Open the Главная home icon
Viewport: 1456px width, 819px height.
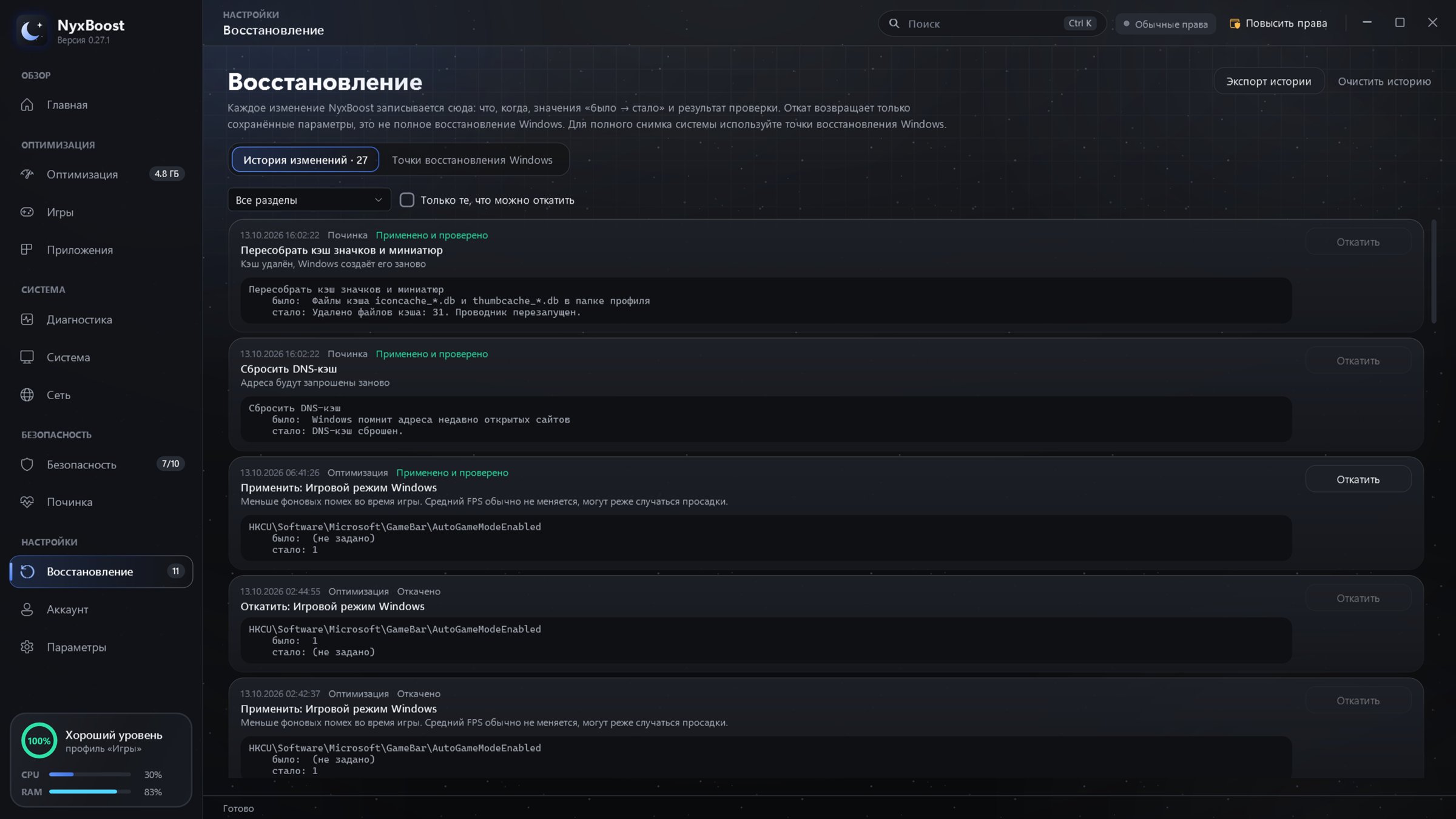[27, 104]
